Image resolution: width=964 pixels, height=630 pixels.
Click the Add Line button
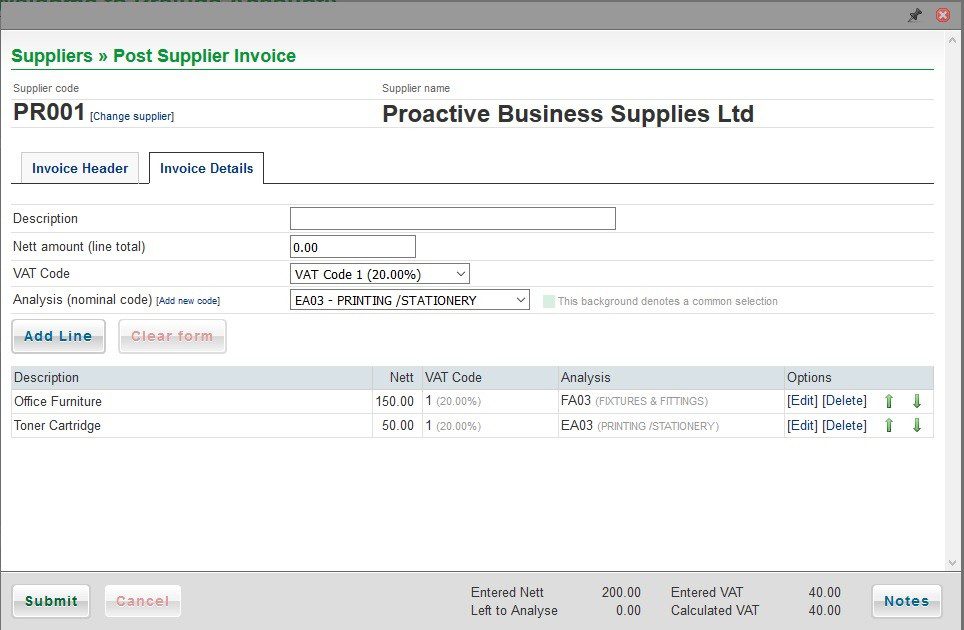click(x=58, y=336)
